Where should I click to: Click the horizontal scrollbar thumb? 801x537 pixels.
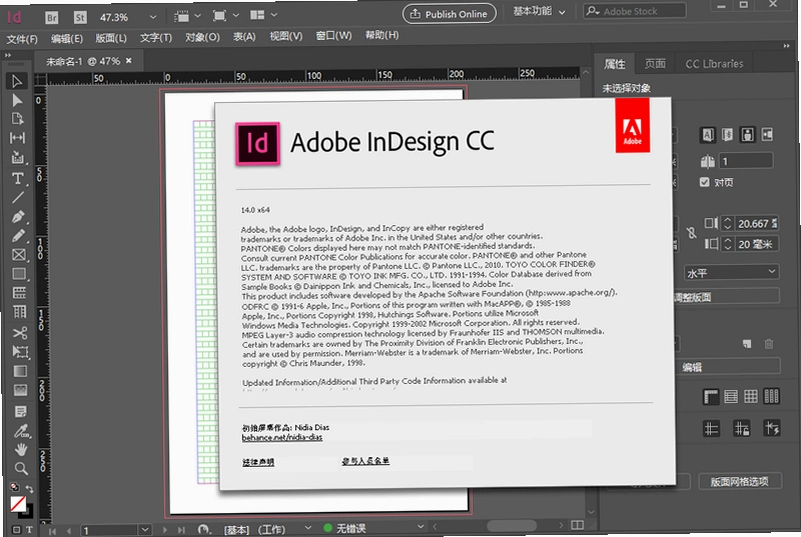pyautogui.click(x=511, y=526)
